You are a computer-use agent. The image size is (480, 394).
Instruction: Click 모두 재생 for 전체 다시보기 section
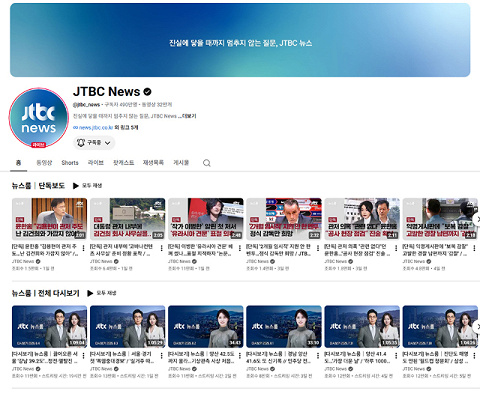(x=102, y=293)
